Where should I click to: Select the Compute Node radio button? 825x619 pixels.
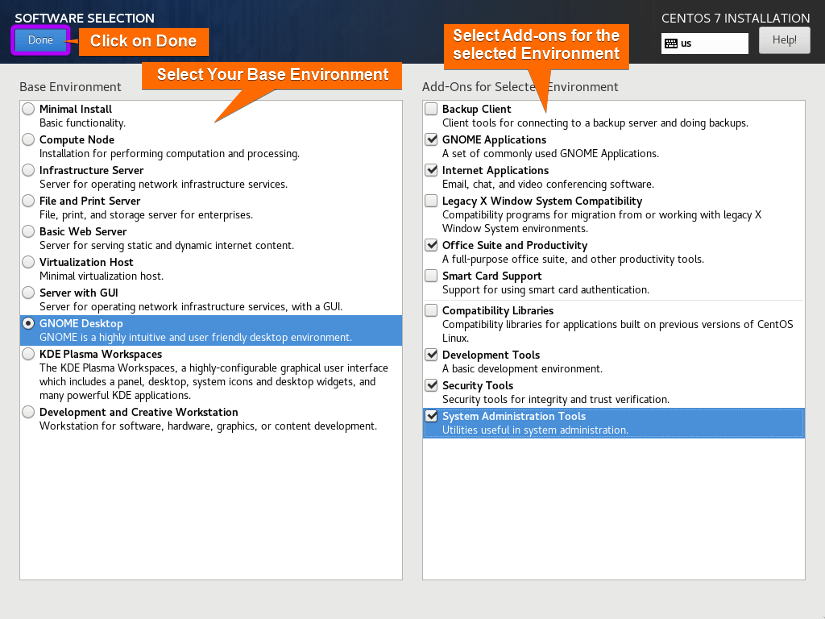click(28, 139)
